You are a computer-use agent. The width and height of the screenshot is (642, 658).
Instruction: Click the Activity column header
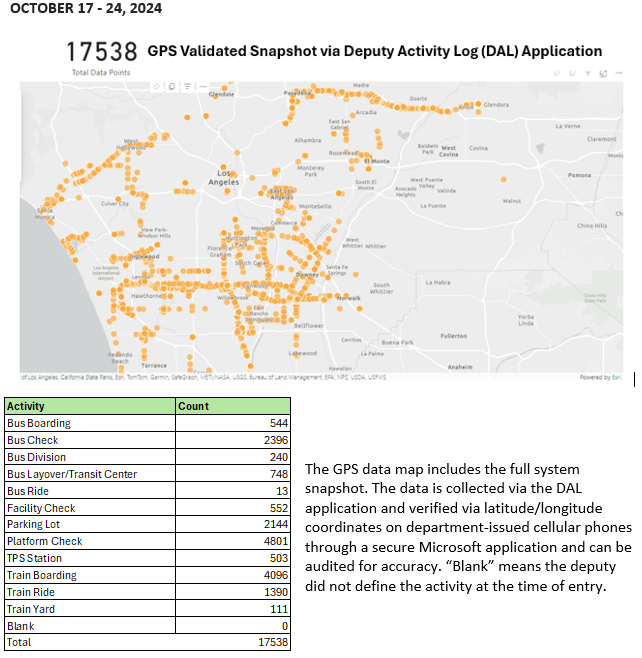[90, 407]
